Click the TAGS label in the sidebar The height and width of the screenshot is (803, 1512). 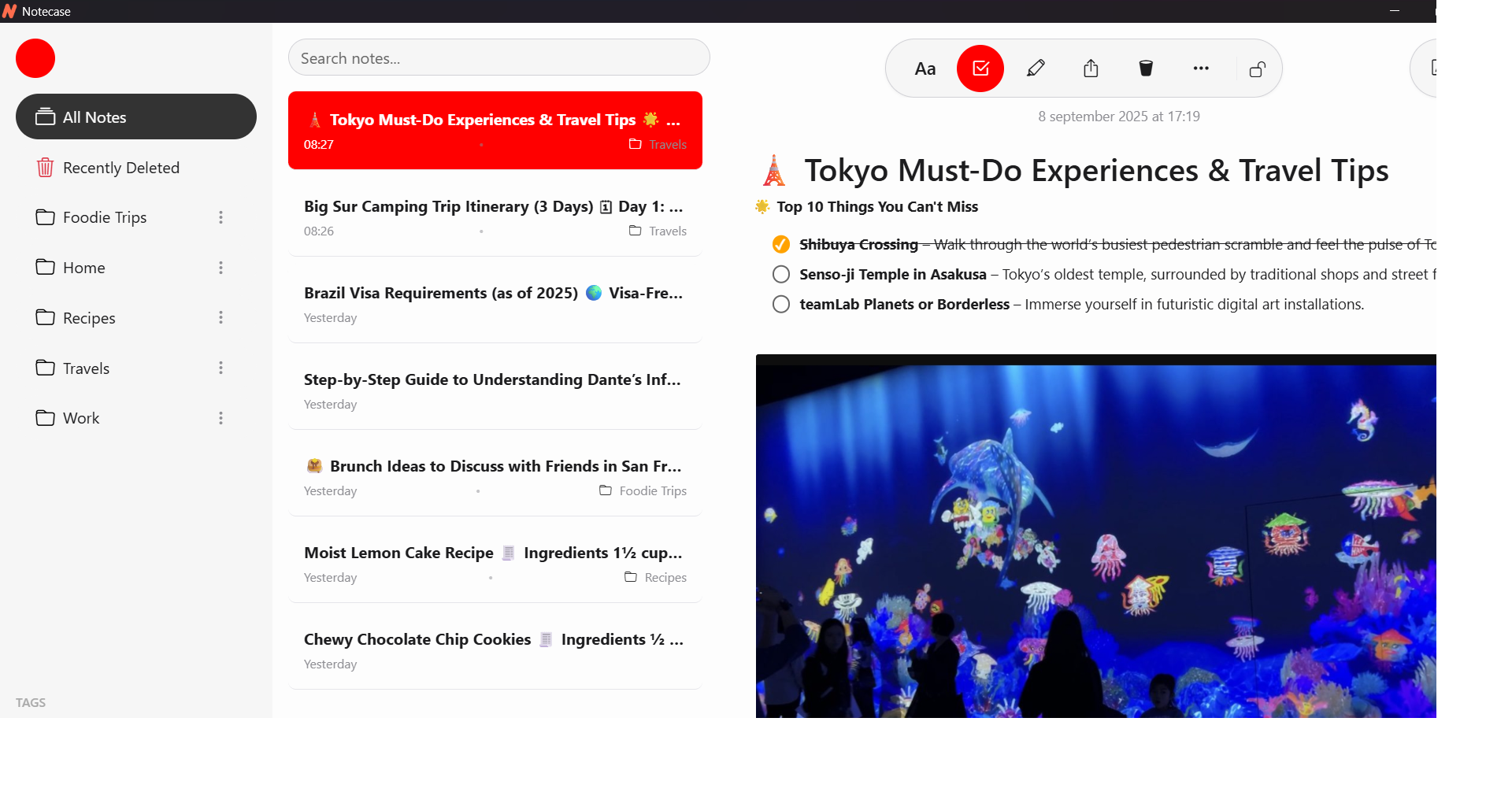tap(31, 702)
